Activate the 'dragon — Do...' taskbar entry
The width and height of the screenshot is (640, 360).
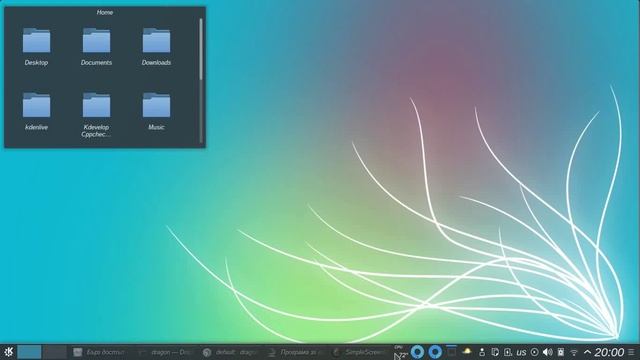(x=165, y=352)
